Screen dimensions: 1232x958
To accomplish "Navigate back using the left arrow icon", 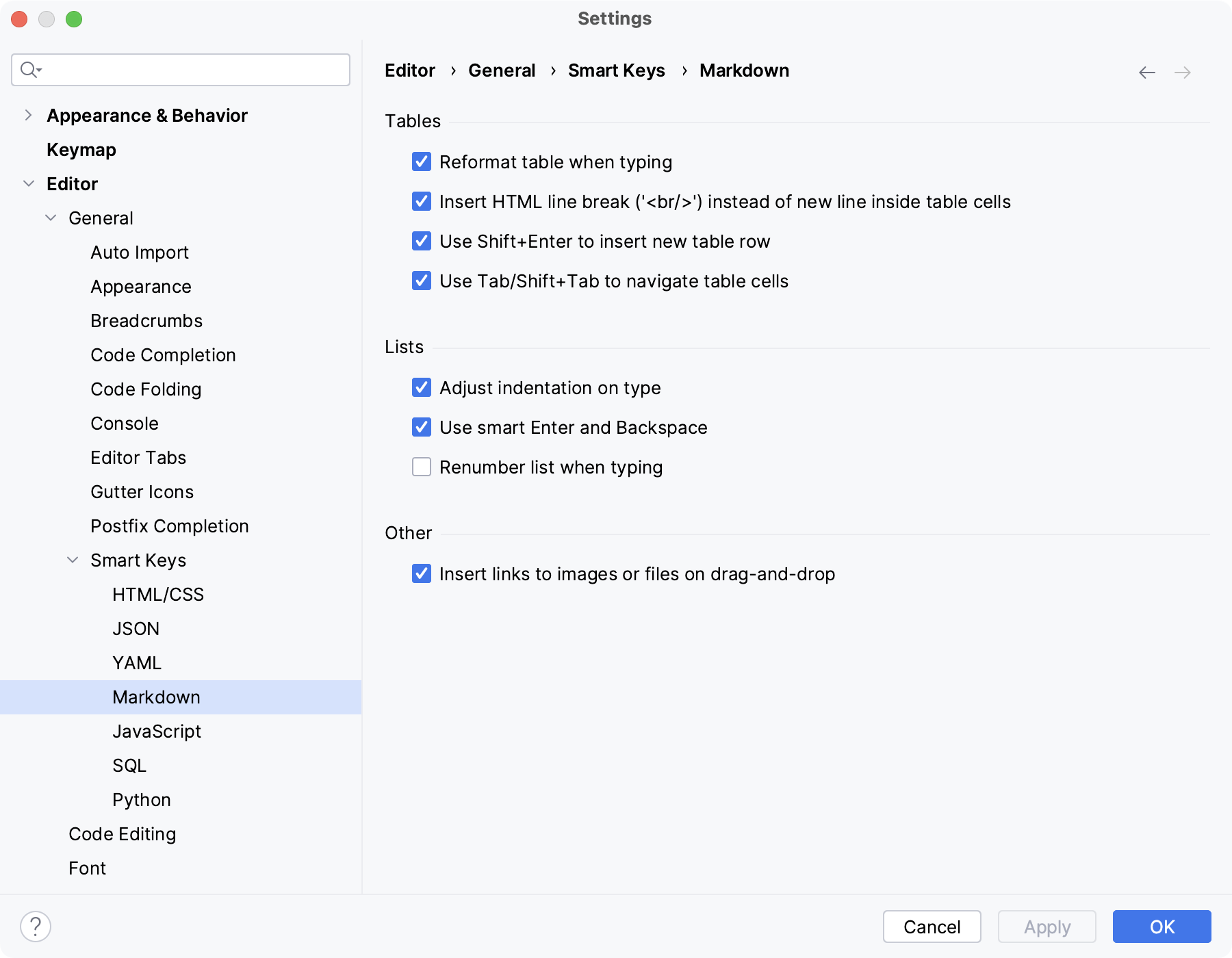I will [1146, 71].
